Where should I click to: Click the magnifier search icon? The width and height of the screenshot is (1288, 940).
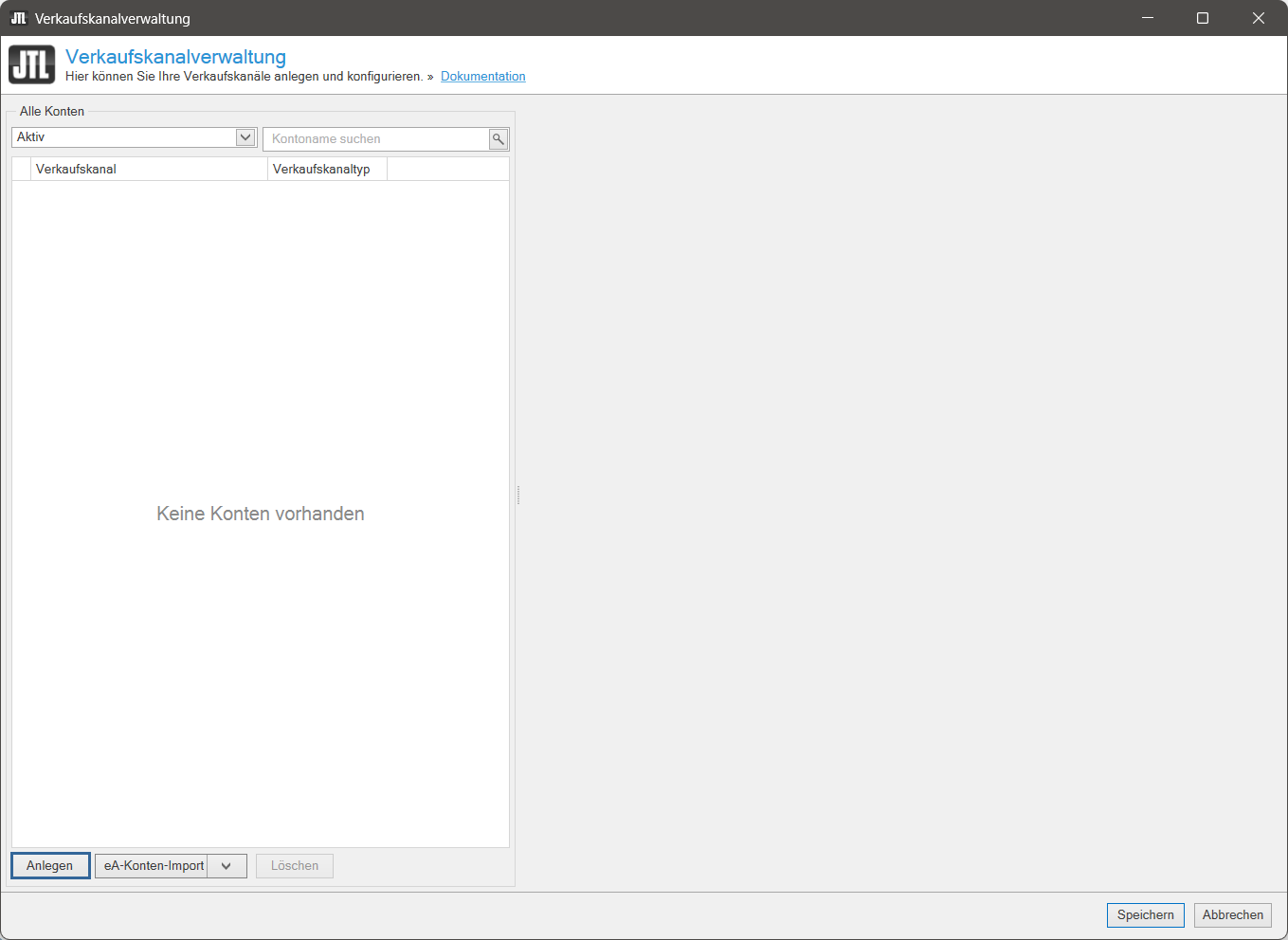[x=499, y=139]
